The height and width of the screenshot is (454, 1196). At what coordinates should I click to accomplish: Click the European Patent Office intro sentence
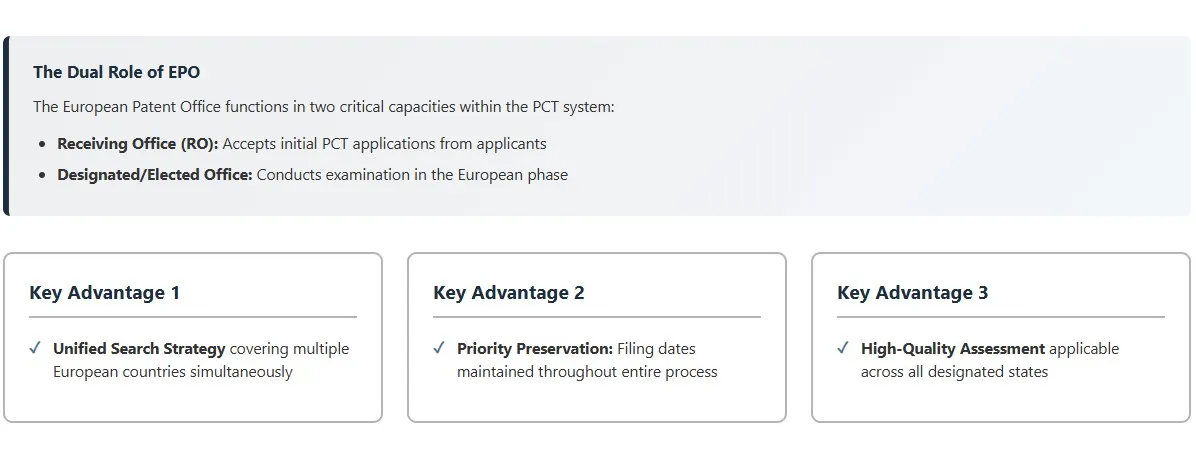coord(323,107)
